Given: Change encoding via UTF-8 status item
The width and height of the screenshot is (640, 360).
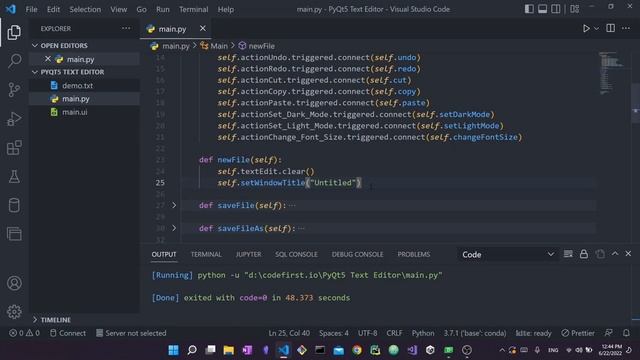Looking at the screenshot, I should [367, 333].
